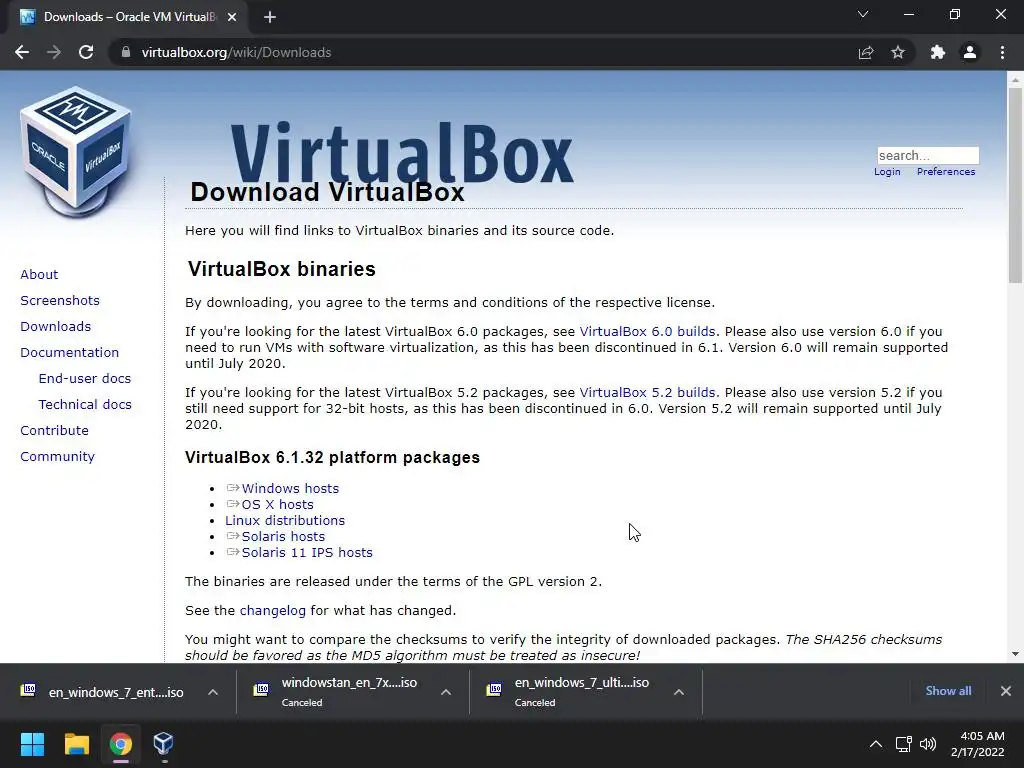Screen dimensions: 1024x768
Task: Click the ISO file icon of windowstan_en_7x
Action: point(261,690)
